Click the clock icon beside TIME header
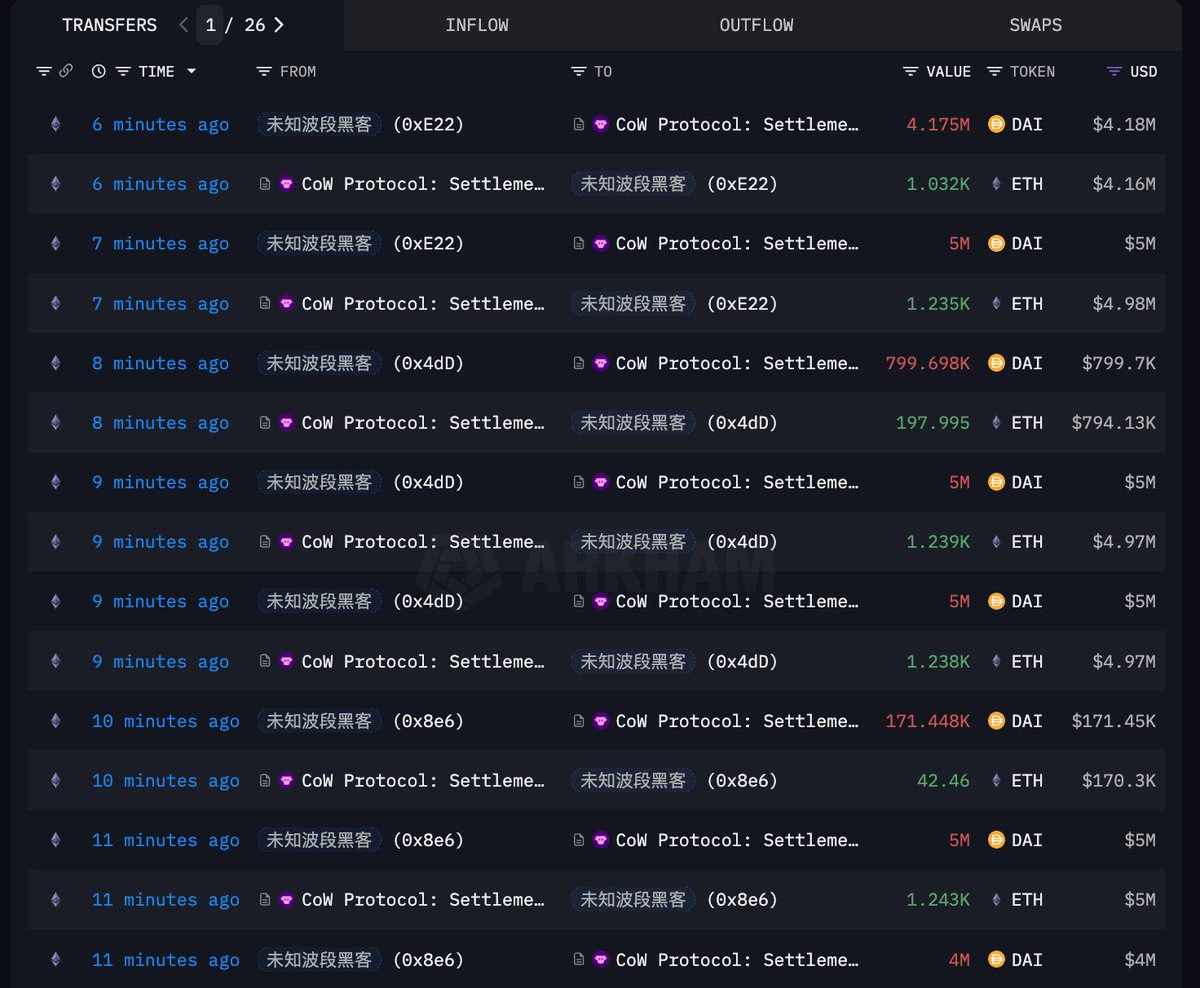1200x988 pixels. point(98,71)
